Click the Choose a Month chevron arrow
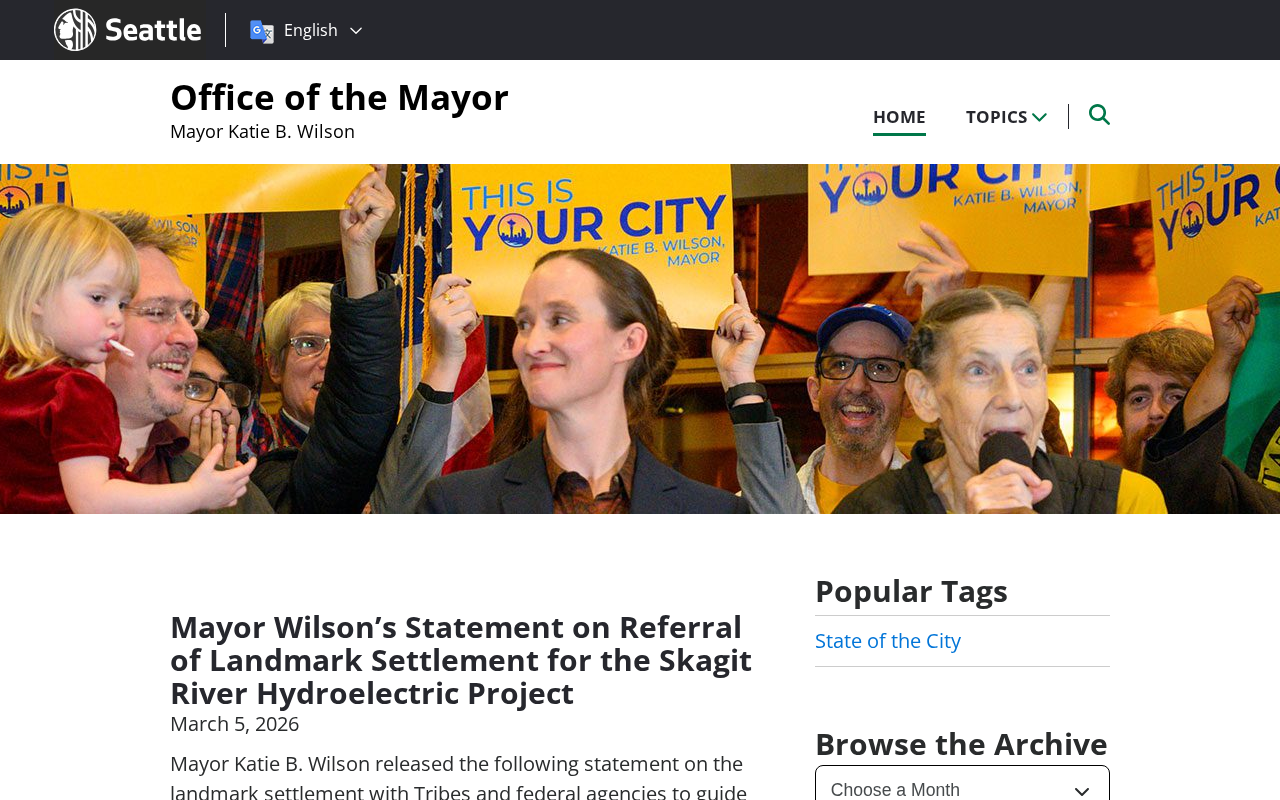The width and height of the screenshot is (1280, 800). (x=1082, y=791)
